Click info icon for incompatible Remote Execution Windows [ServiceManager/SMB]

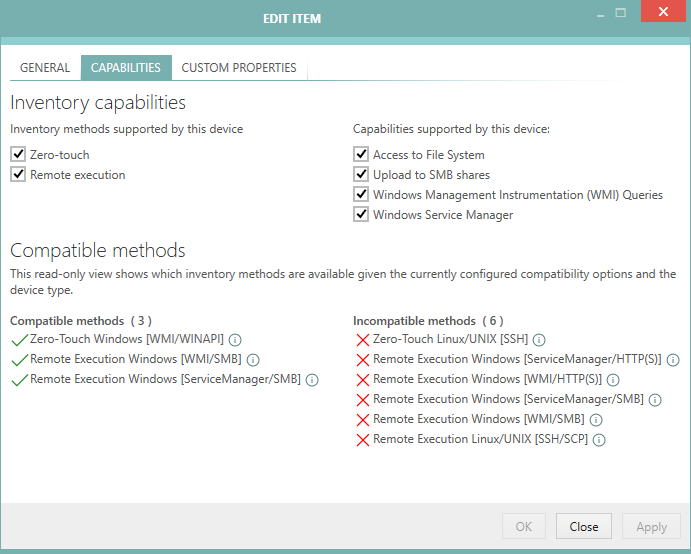point(655,400)
